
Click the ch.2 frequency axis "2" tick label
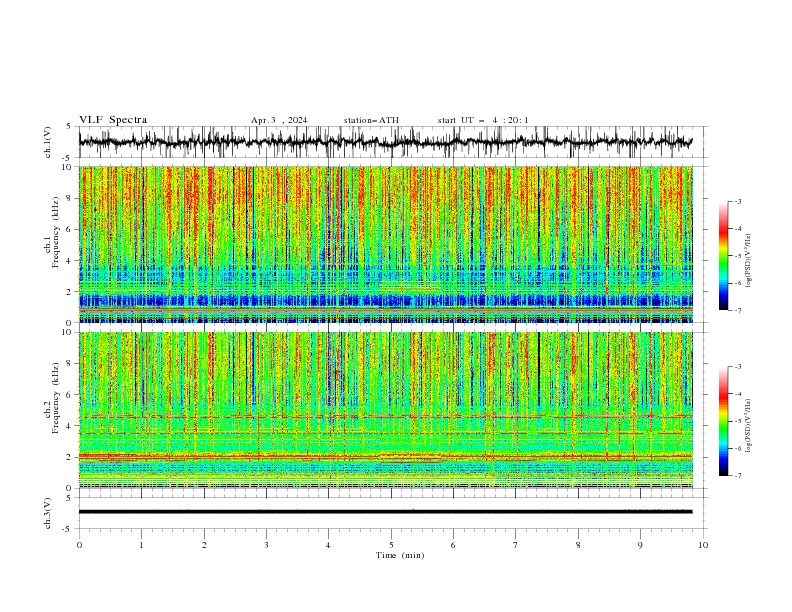(71, 457)
